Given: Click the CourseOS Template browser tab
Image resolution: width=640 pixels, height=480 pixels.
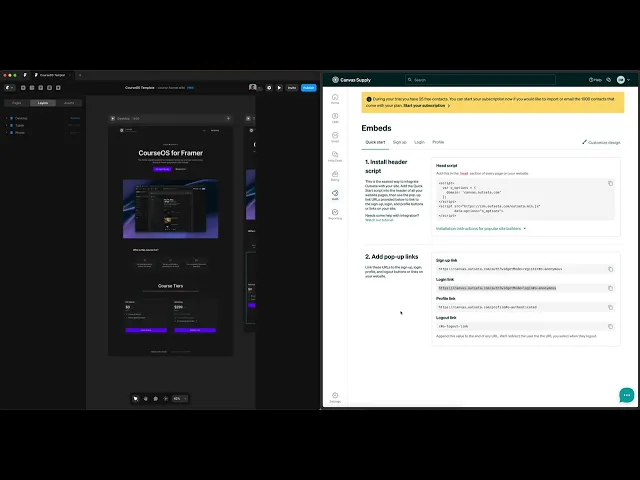Looking at the screenshot, I should pyautogui.click(x=52, y=75).
